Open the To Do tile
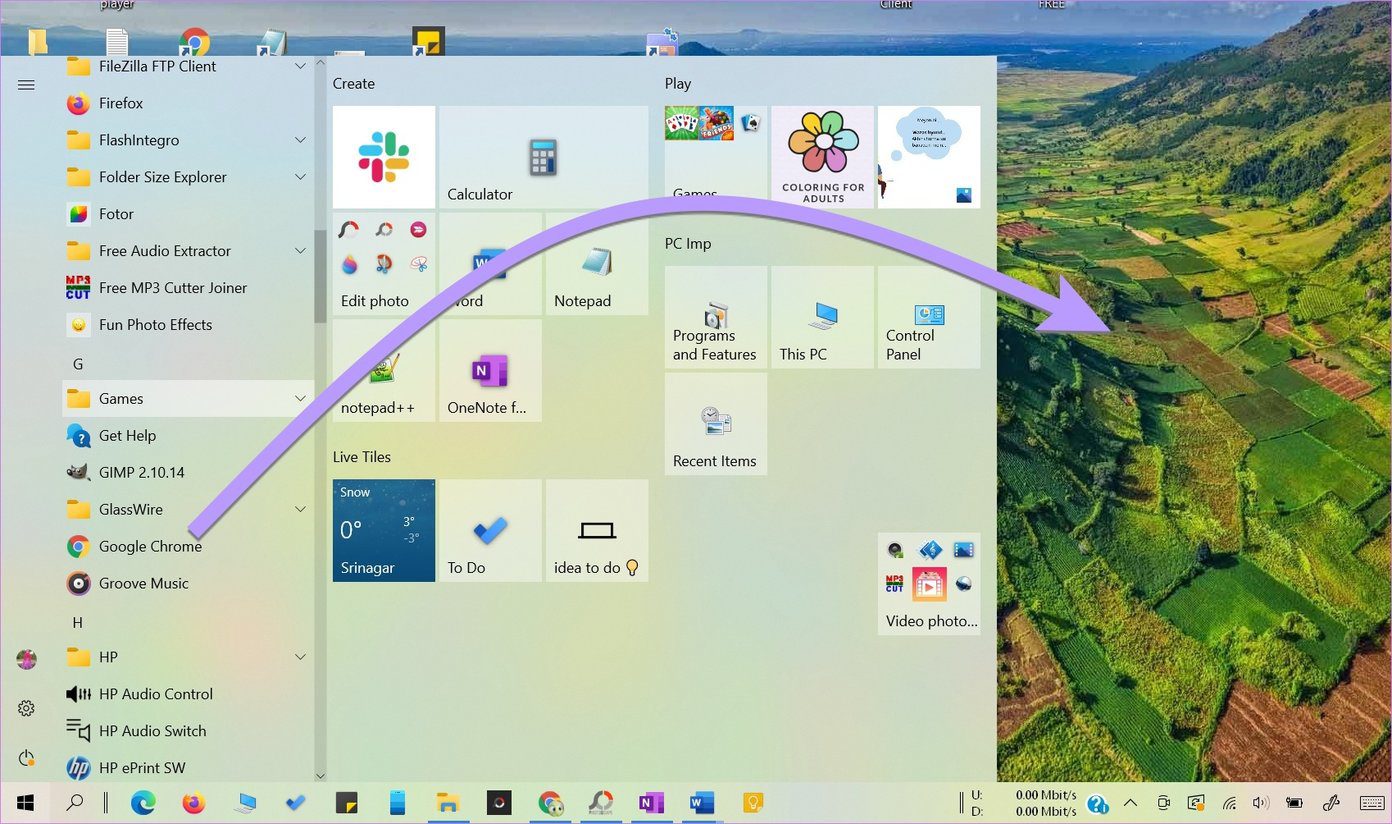The height and width of the screenshot is (824, 1392). [x=491, y=530]
